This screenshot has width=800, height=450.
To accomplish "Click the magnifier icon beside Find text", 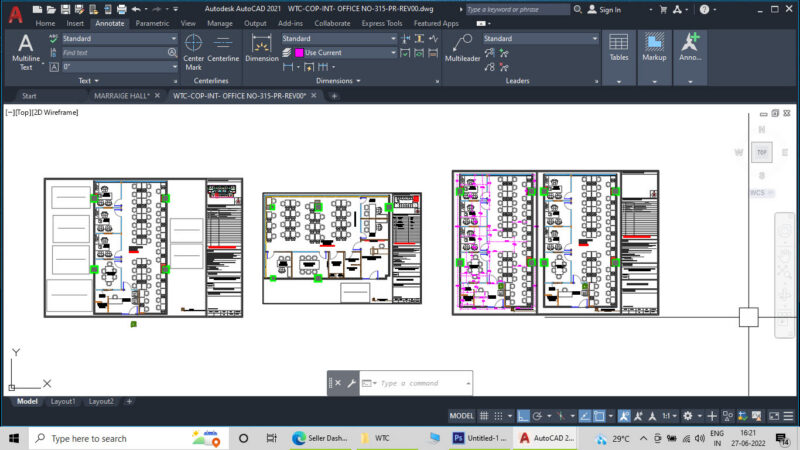I will point(172,53).
